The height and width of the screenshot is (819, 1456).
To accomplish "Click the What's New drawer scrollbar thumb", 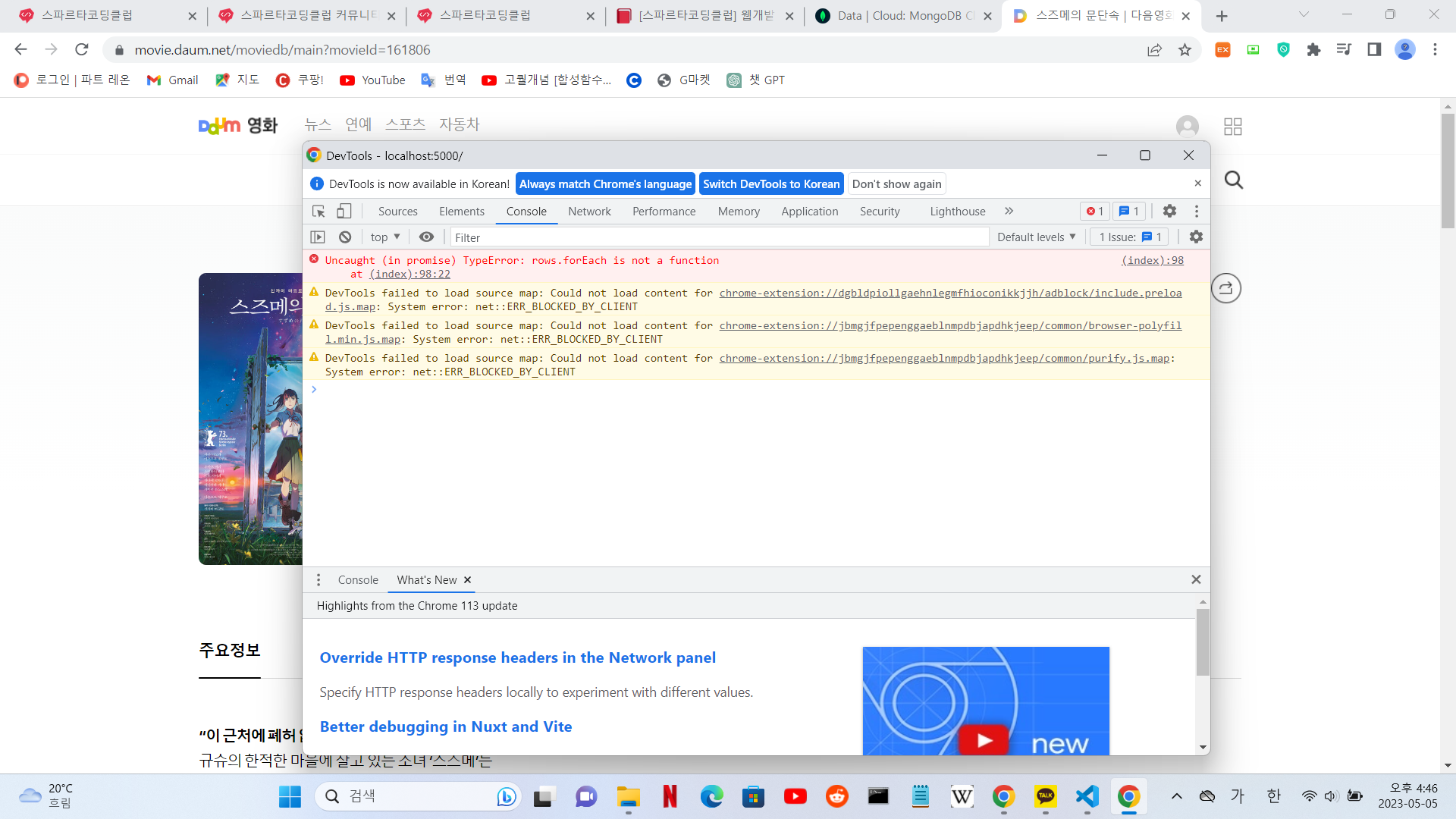I will [x=1203, y=642].
